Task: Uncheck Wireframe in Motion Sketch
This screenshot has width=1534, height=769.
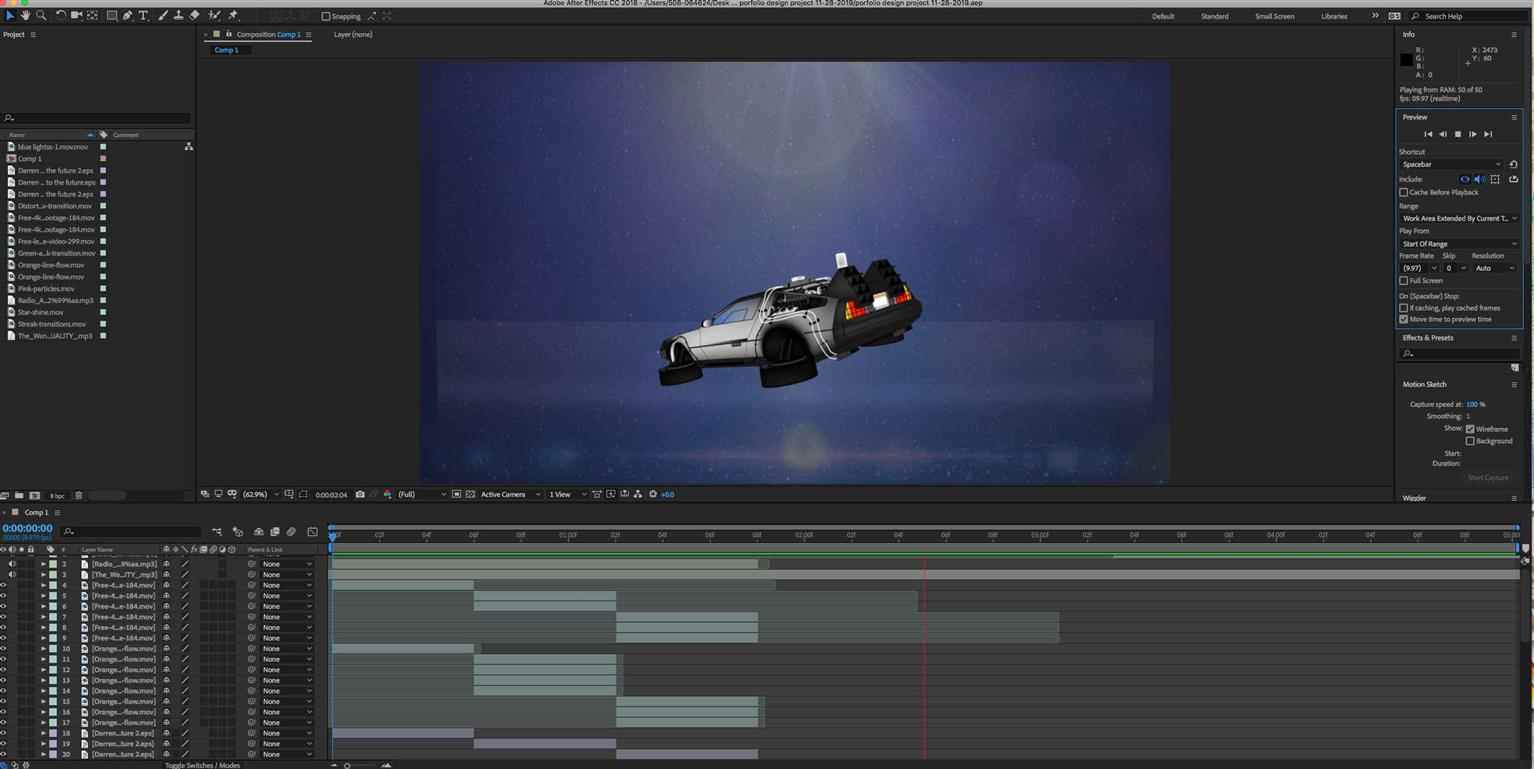Action: coord(1470,429)
